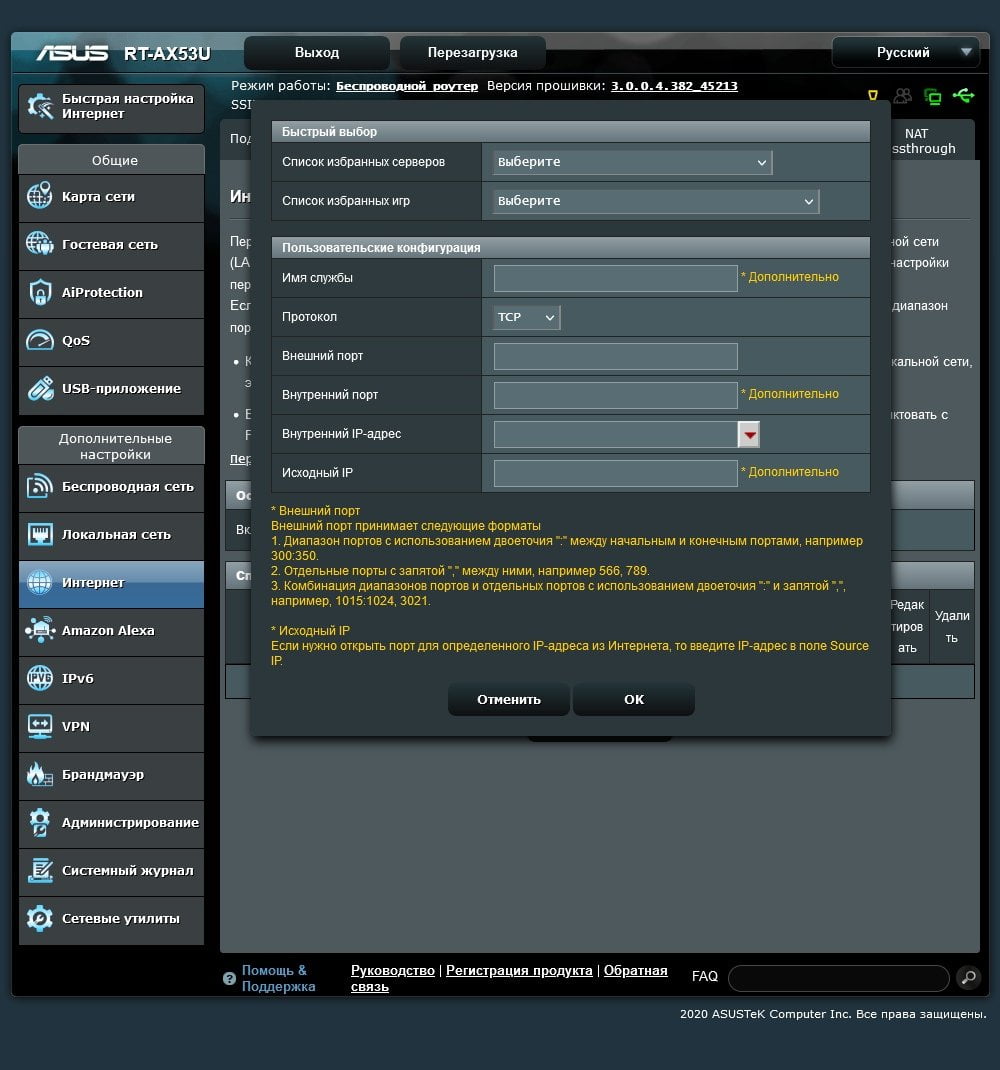The image size is (1000, 1070).
Task: Open the wireless router operation mode link
Action: coord(407,86)
